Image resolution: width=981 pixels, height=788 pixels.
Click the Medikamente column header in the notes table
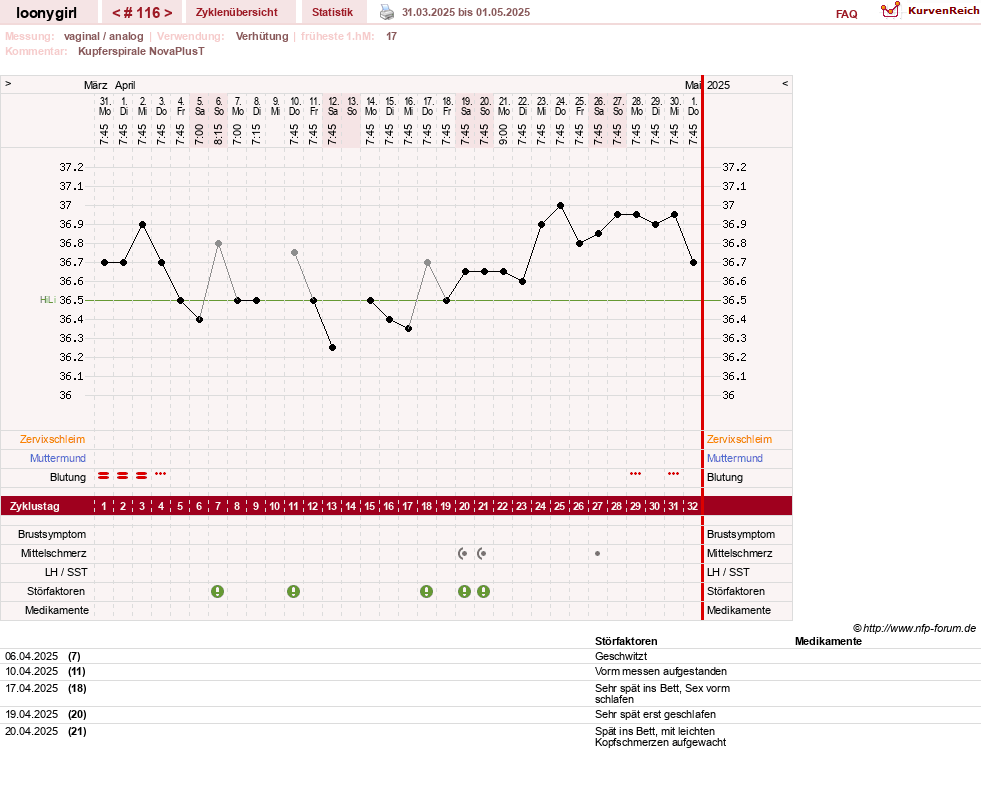828,642
